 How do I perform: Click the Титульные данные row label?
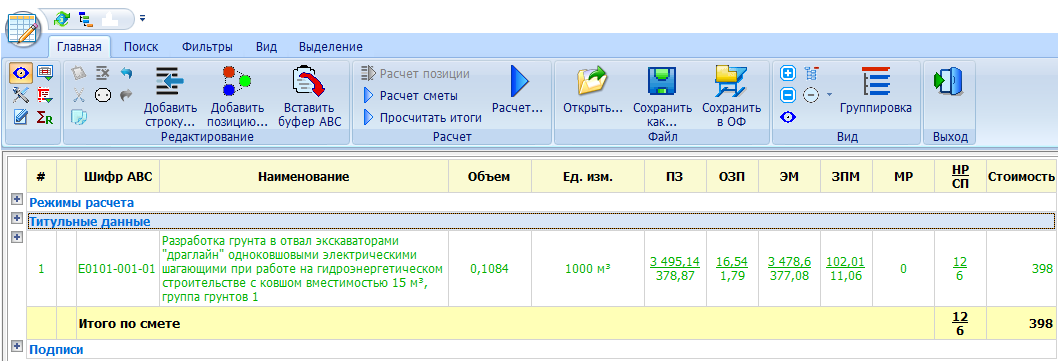(89, 221)
